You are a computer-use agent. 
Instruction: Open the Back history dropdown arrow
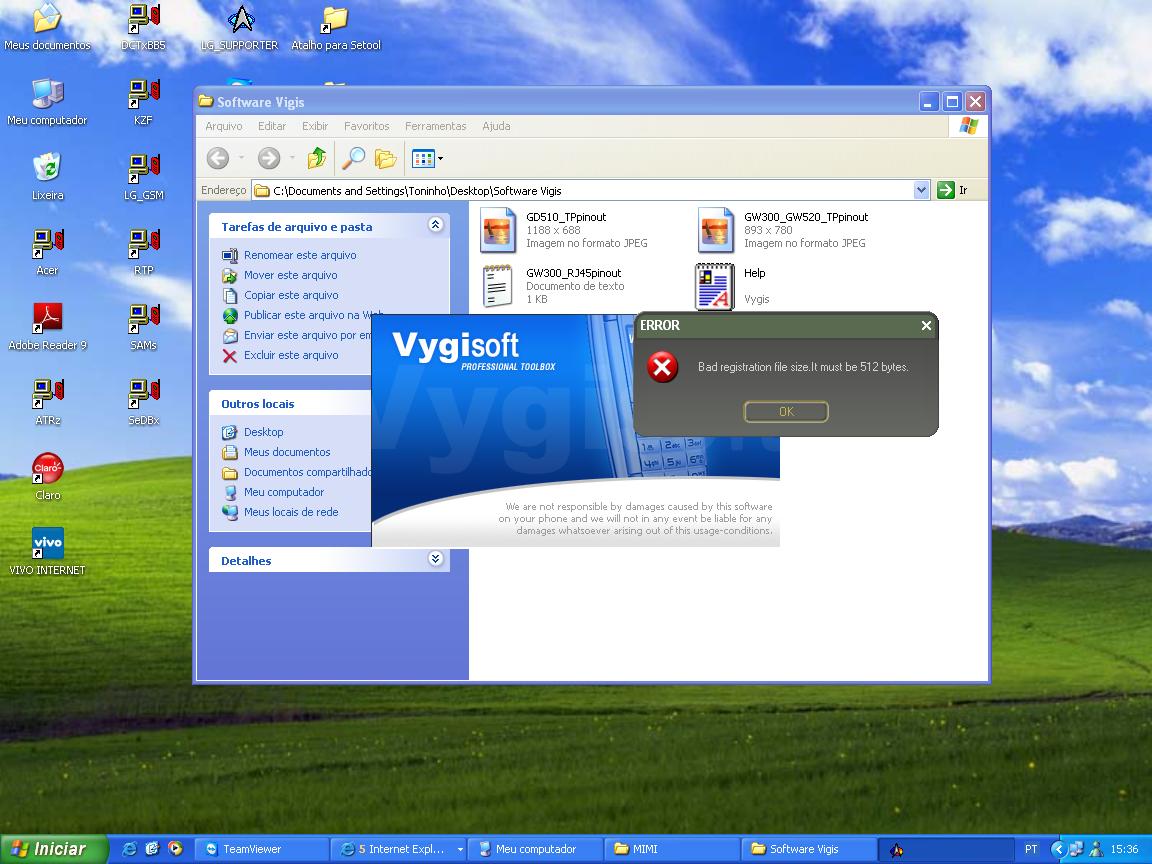[241, 158]
